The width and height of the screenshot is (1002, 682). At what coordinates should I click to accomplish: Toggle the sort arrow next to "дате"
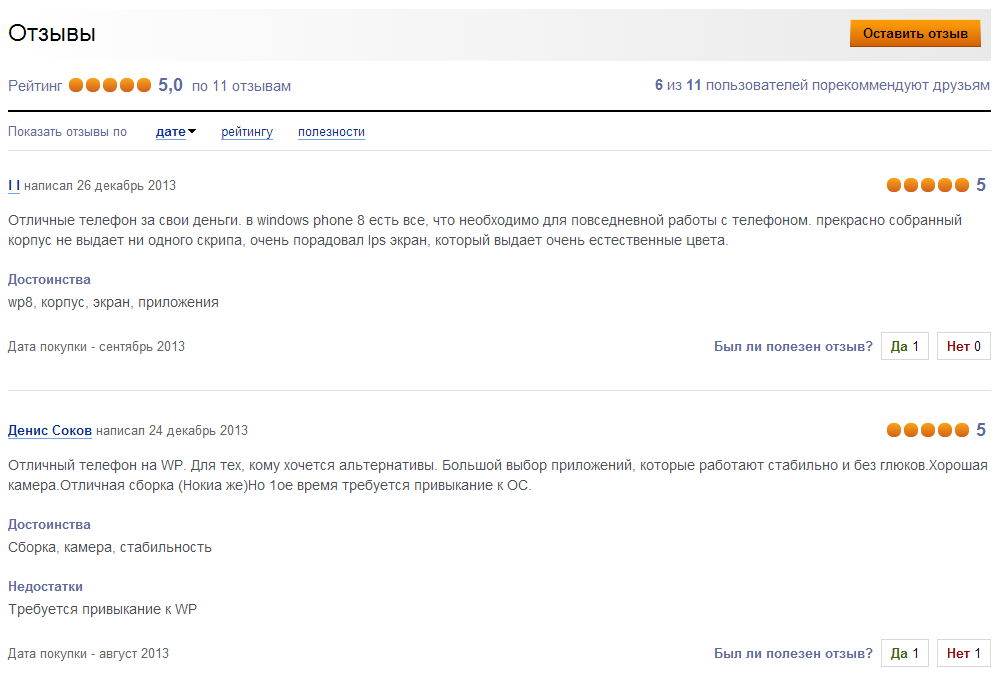pyautogui.click(x=192, y=131)
